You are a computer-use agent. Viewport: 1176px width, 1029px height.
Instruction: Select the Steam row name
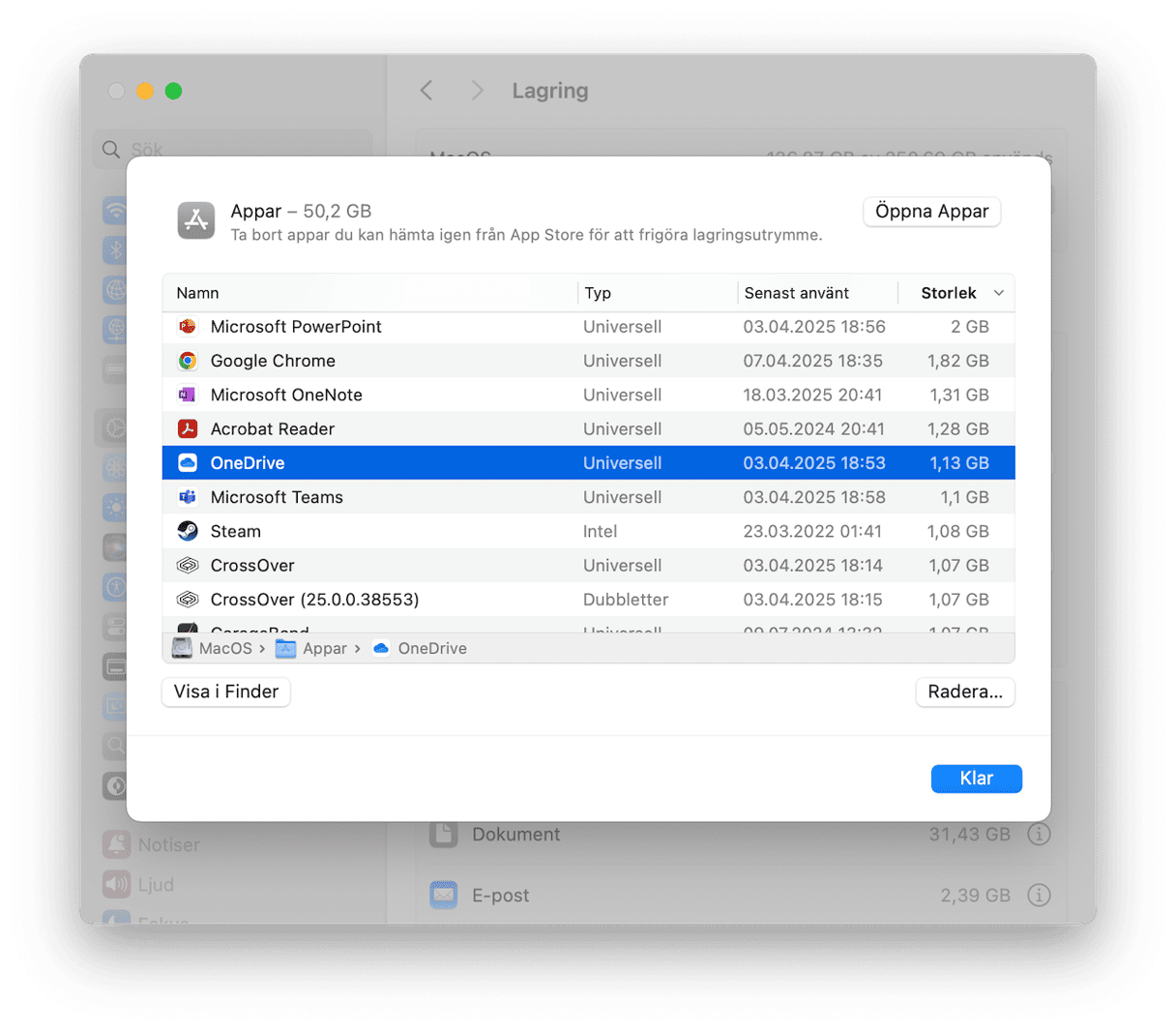click(236, 531)
